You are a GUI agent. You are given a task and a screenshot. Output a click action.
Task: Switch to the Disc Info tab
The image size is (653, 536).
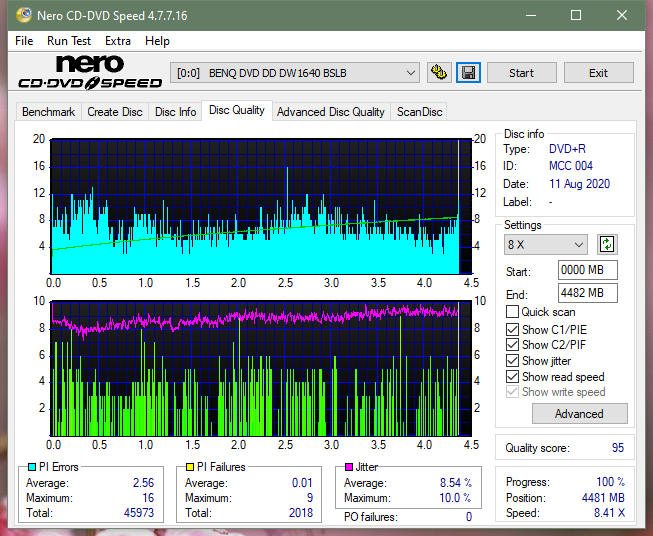pos(175,112)
